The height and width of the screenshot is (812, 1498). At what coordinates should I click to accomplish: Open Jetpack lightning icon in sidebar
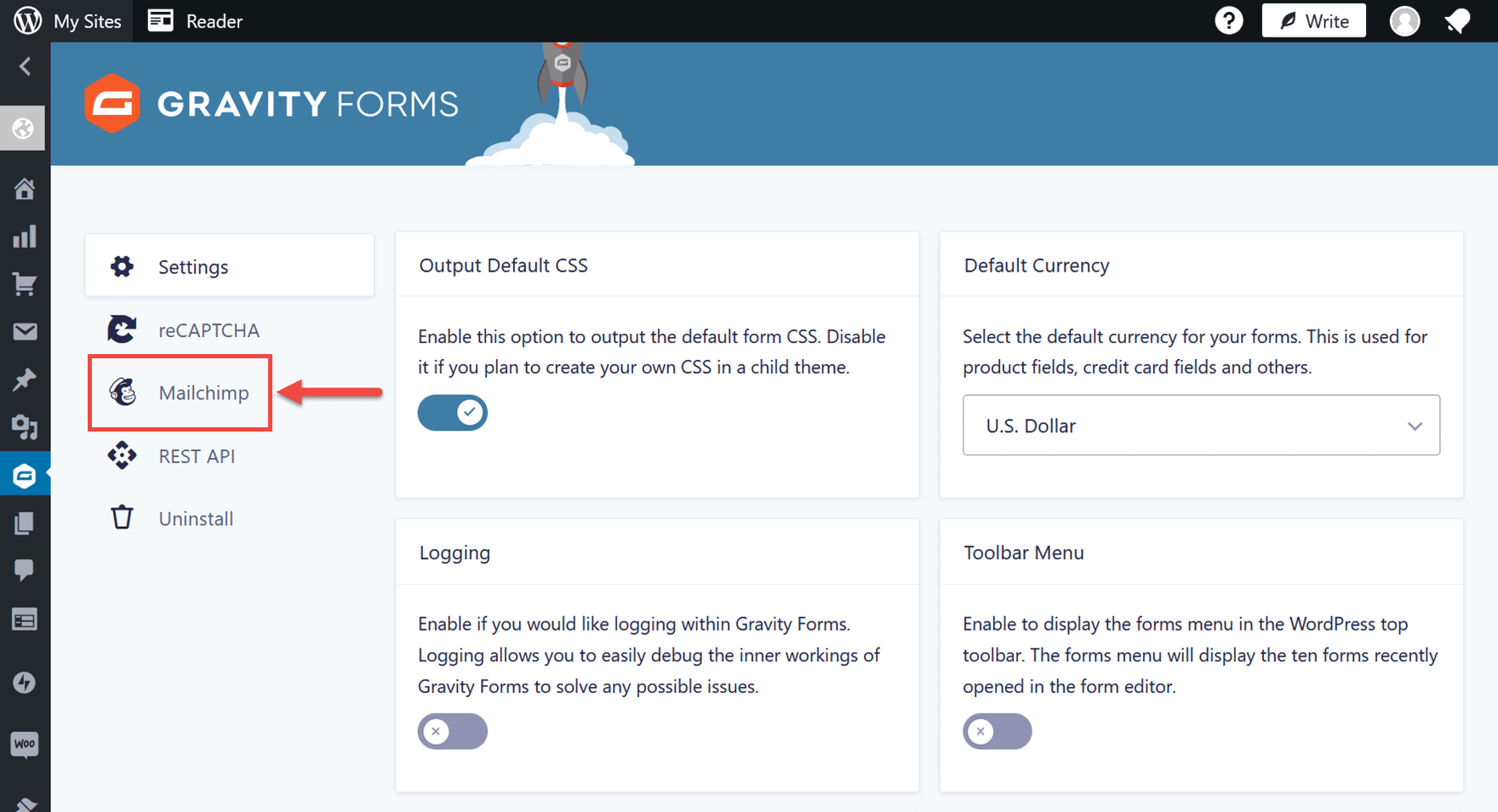[25, 683]
